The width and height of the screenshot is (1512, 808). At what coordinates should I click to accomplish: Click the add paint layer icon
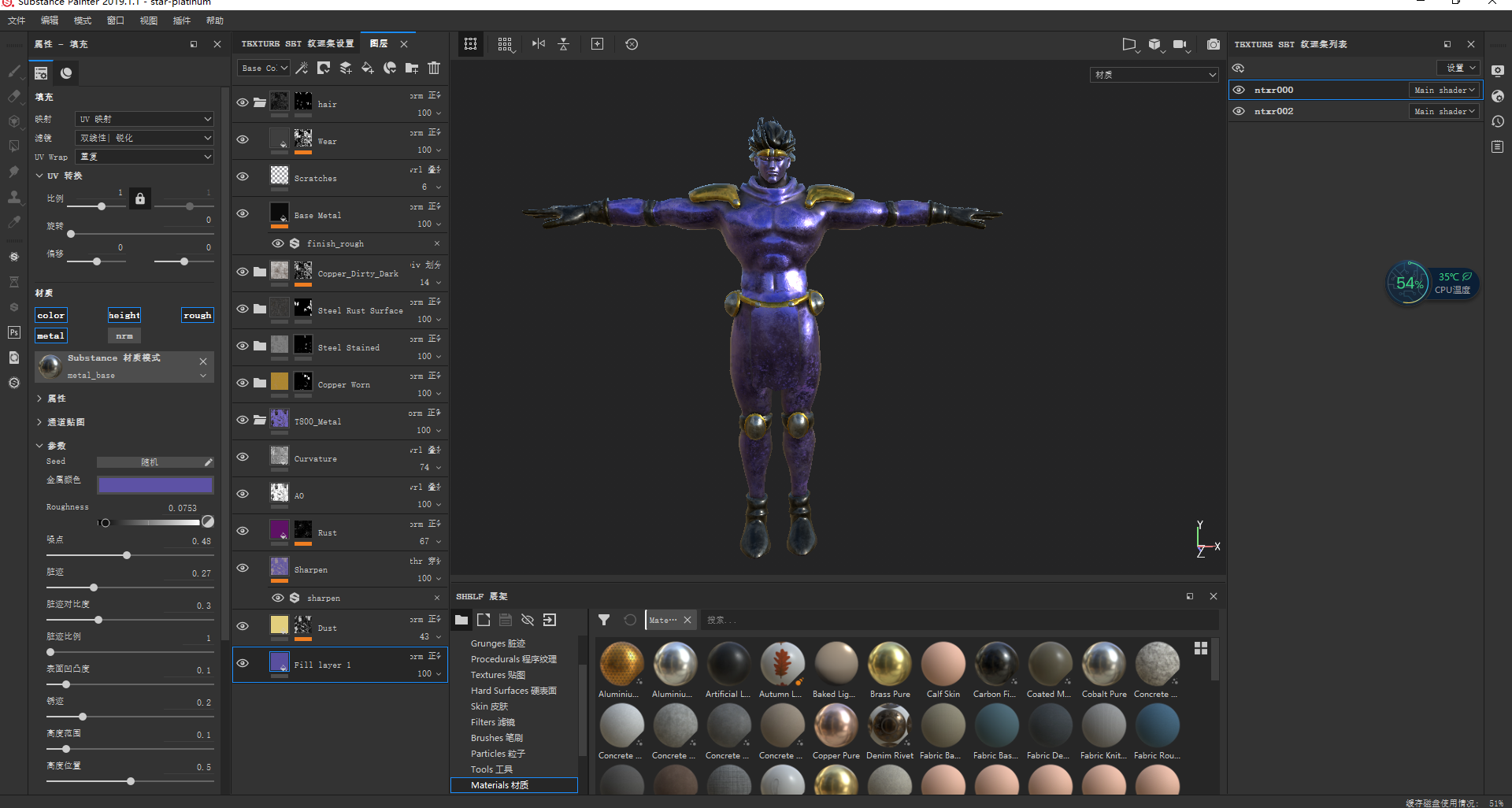[x=346, y=69]
